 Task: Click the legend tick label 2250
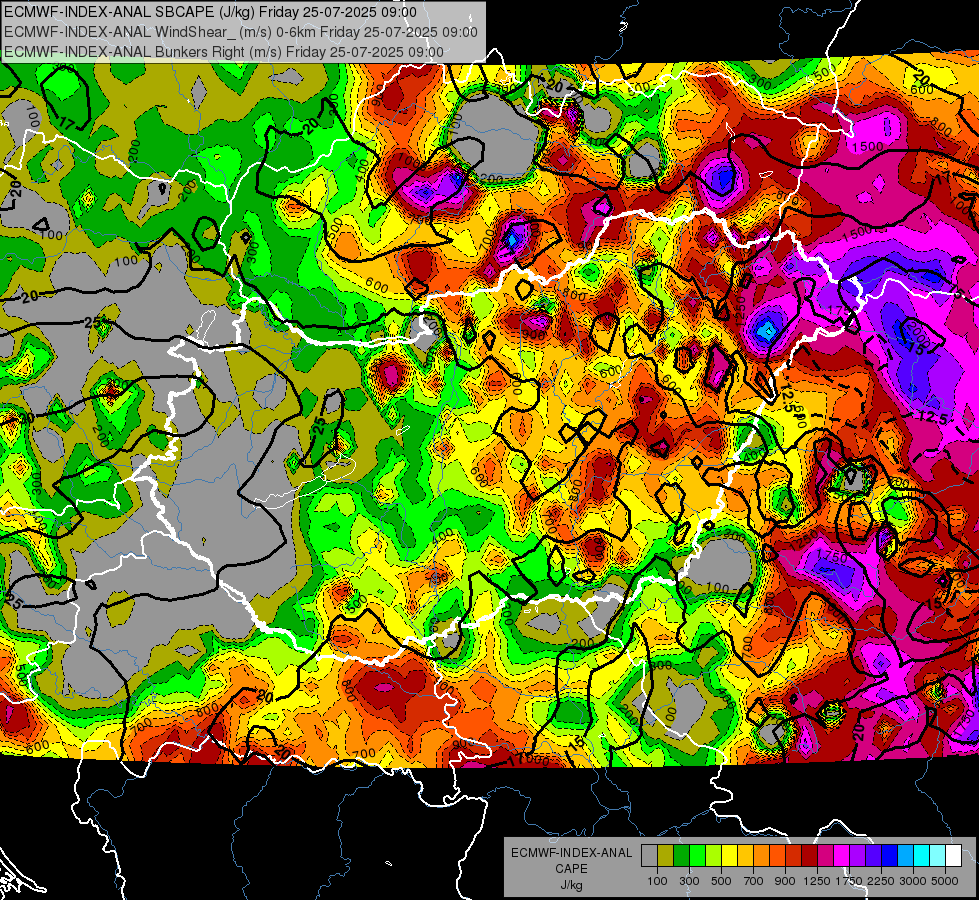(881, 881)
